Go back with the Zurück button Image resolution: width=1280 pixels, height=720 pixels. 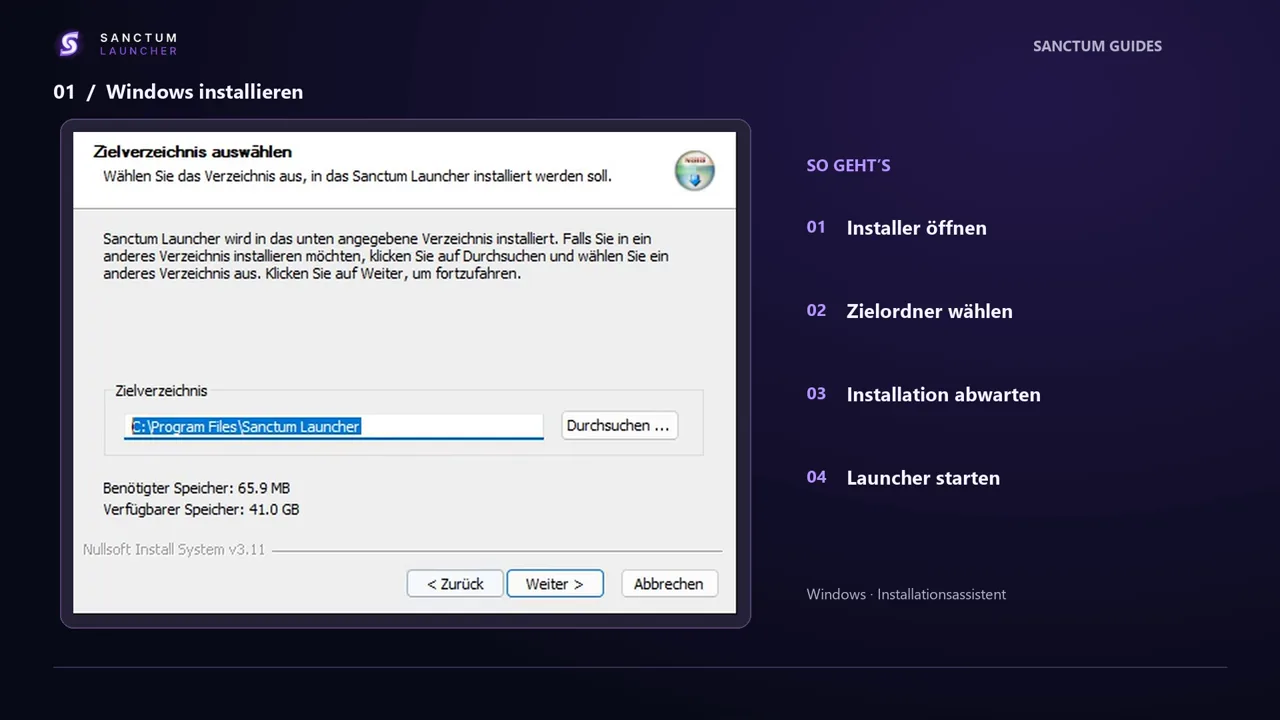[455, 584]
